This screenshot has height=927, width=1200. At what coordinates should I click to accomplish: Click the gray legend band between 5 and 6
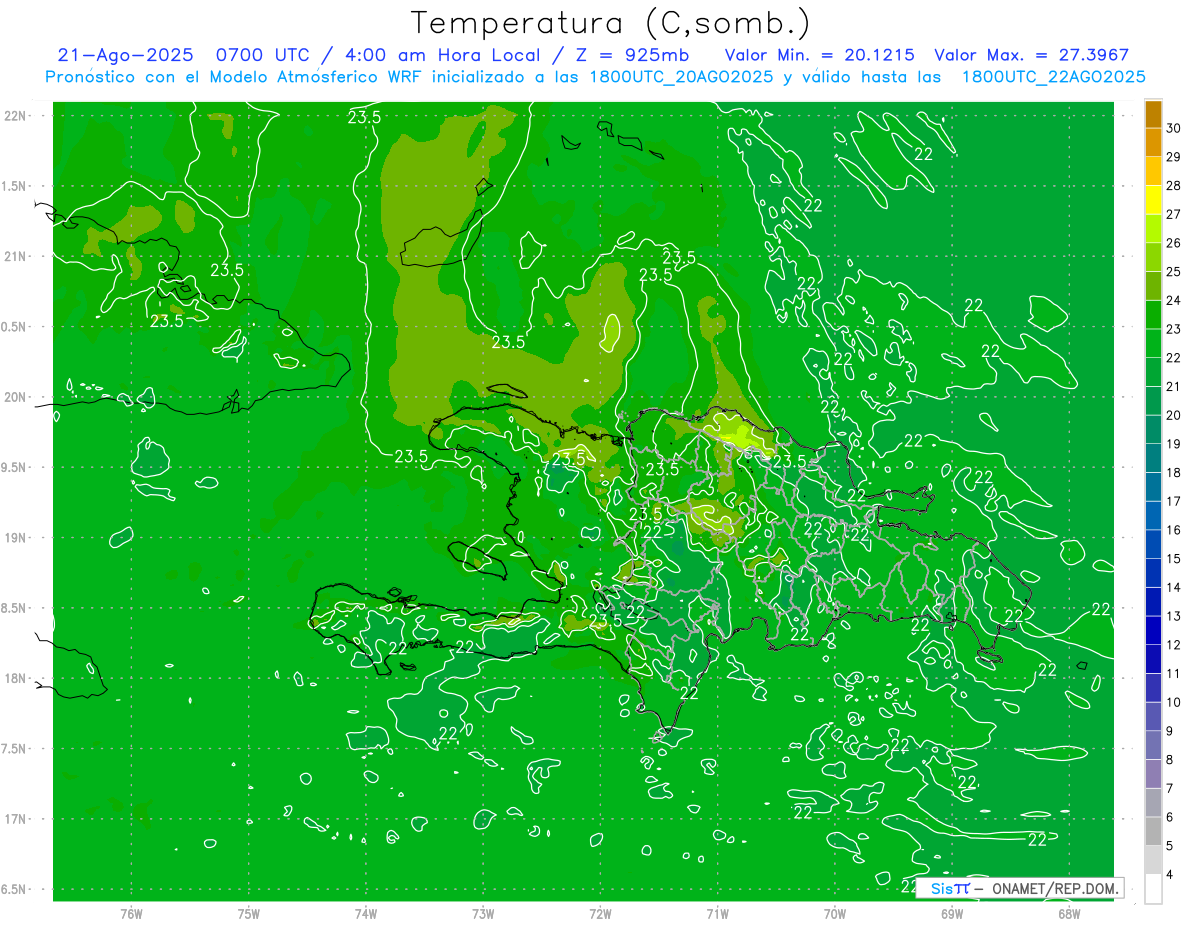[1153, 831]
